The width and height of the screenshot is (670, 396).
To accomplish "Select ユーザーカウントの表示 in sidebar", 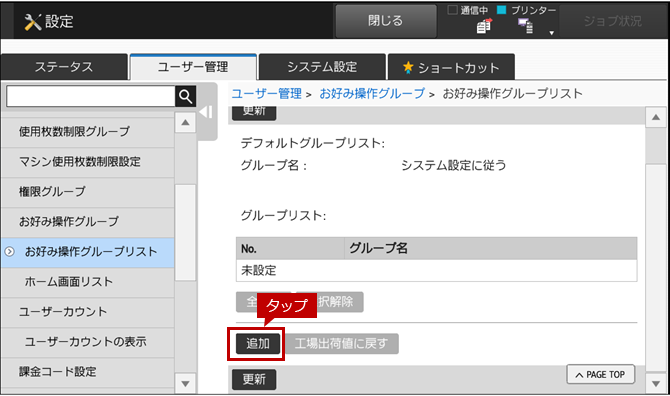I will tap(87, 342).
